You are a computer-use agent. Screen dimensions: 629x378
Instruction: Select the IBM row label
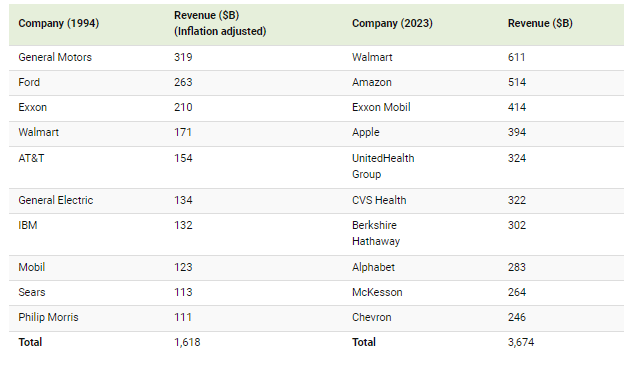[28, 225]
